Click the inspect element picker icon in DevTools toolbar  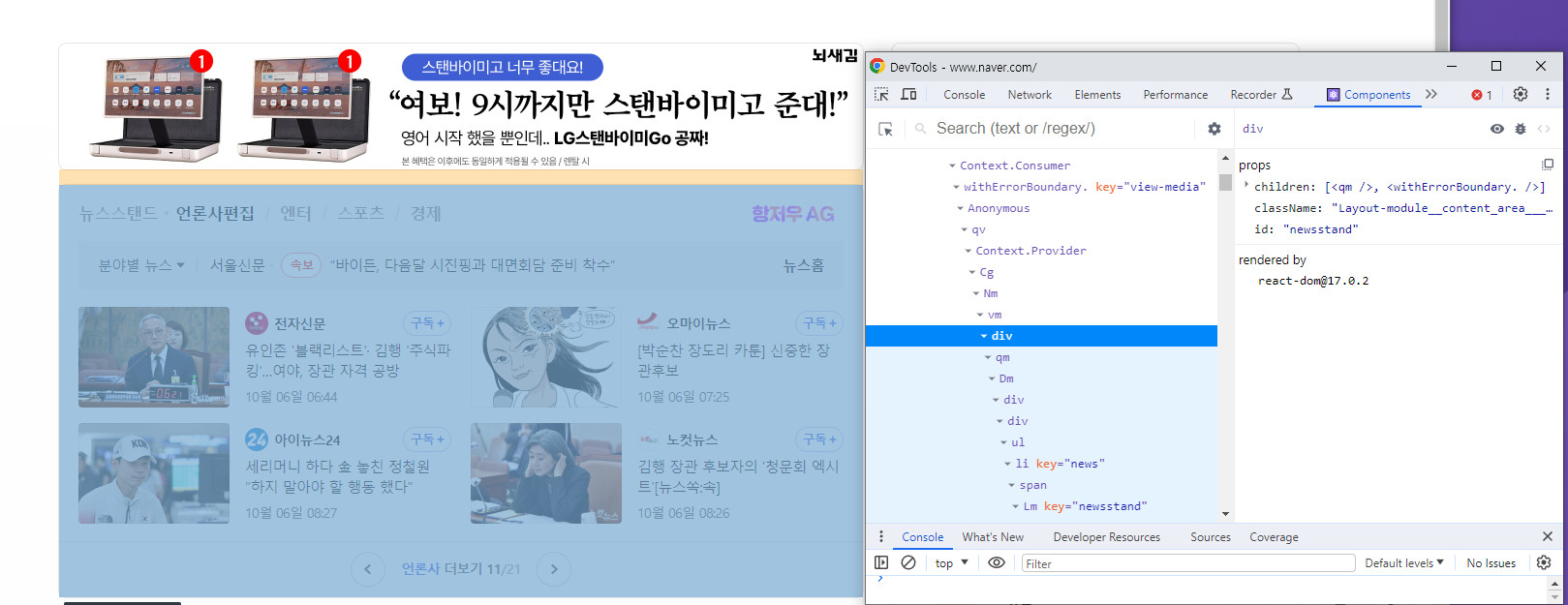881,95
